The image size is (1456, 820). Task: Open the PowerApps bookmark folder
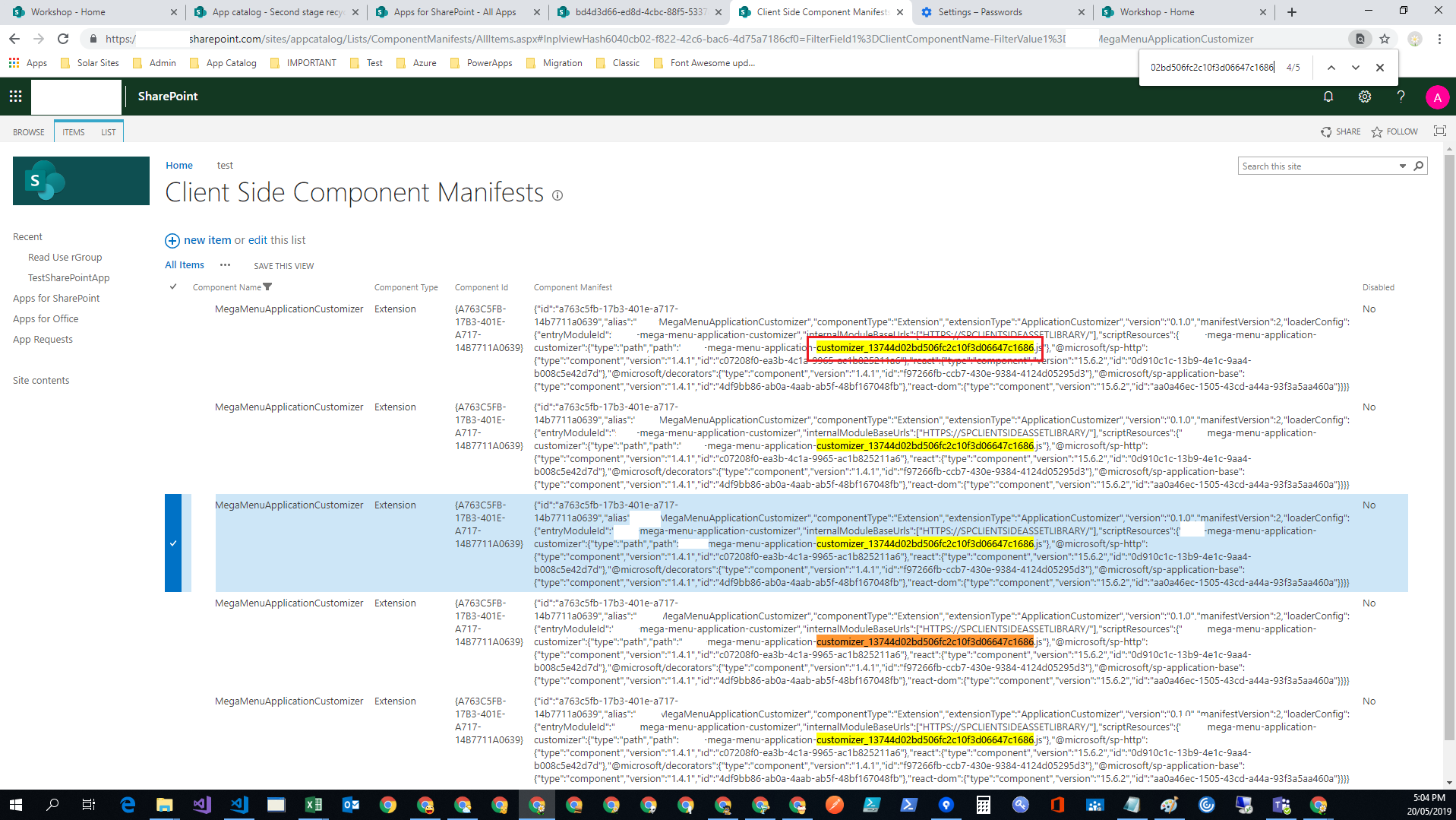tap(482, 63)
